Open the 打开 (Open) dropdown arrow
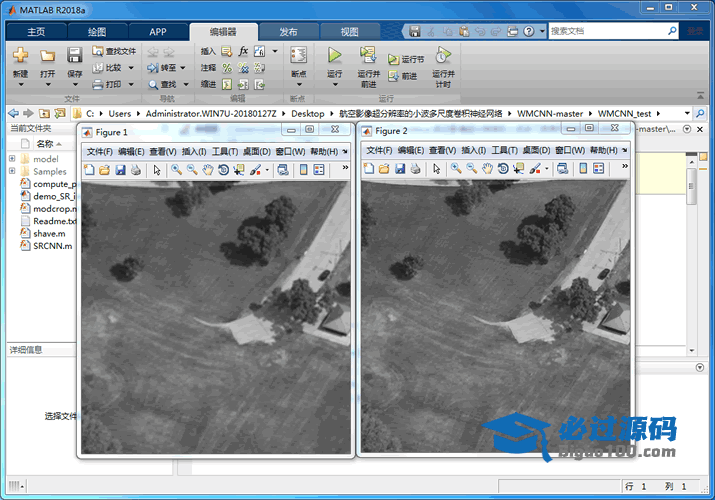Image resolution: width=715 pixels, height=500 pixels. click(47, 84)
